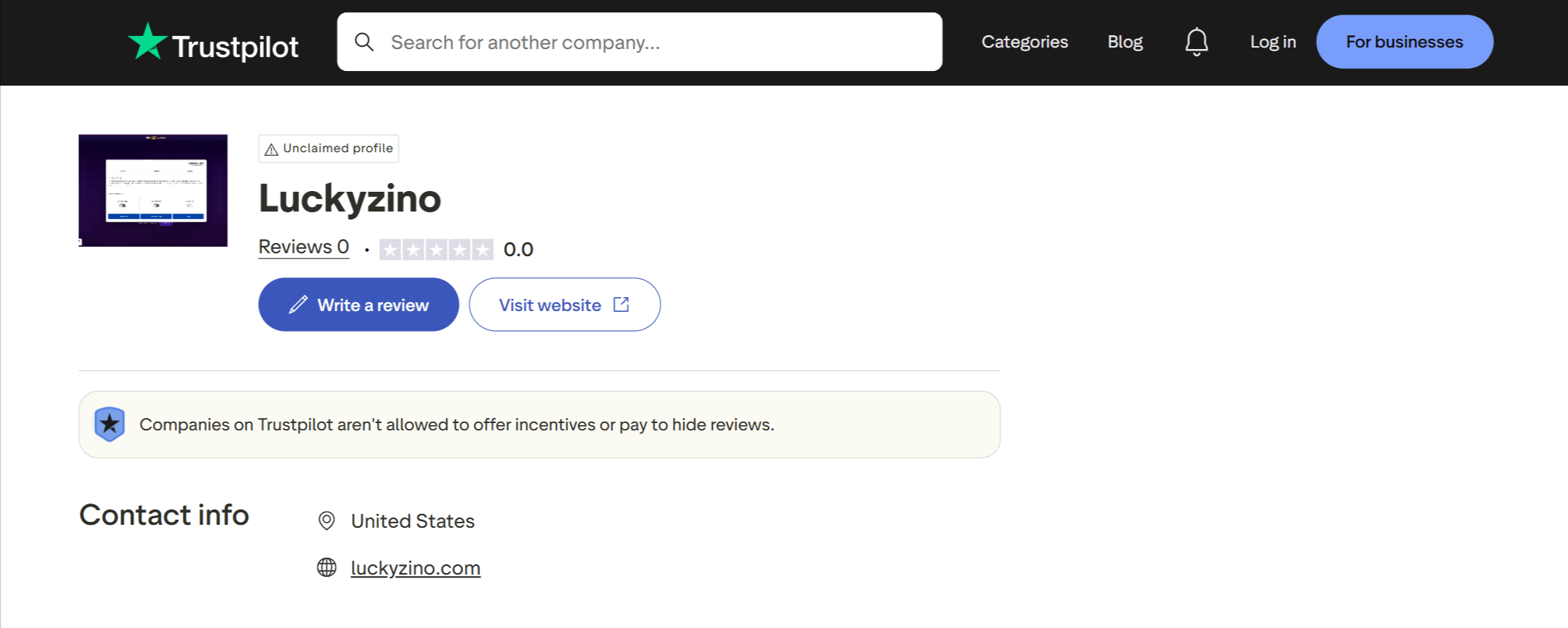This screenshot has width=1568, height=628.
Task: Click the Unclaimed profile badge
Action: (x=329, y=149)
